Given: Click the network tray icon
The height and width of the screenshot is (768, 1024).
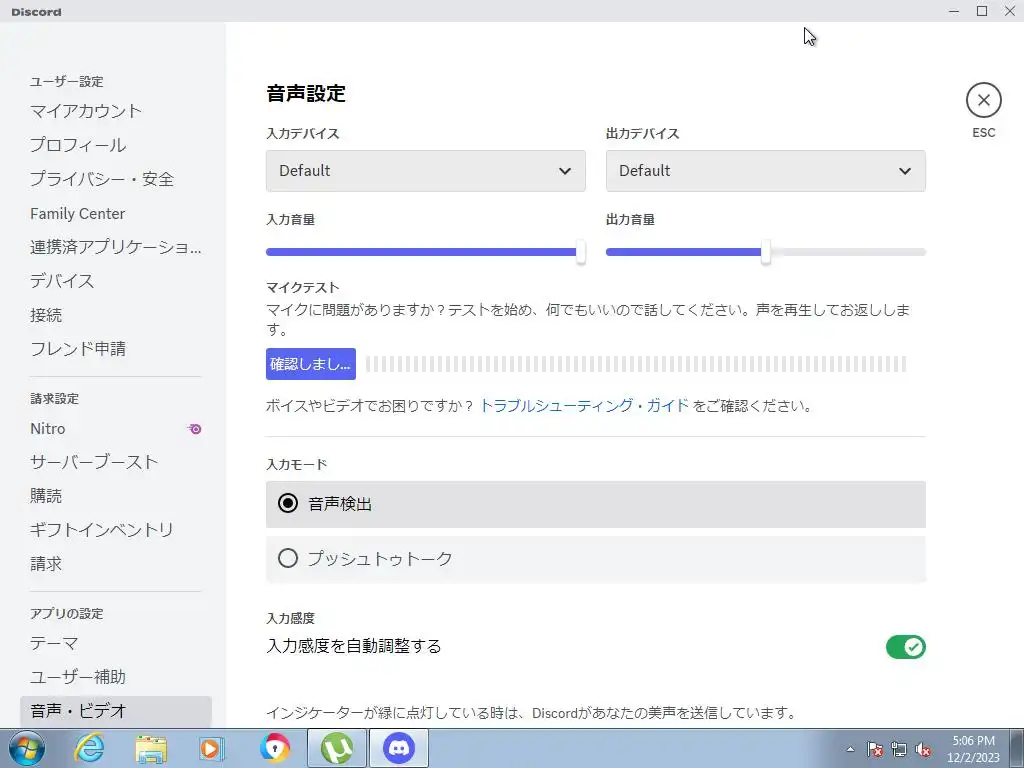Looking at the screenshot, I should [x=899, y=749].
